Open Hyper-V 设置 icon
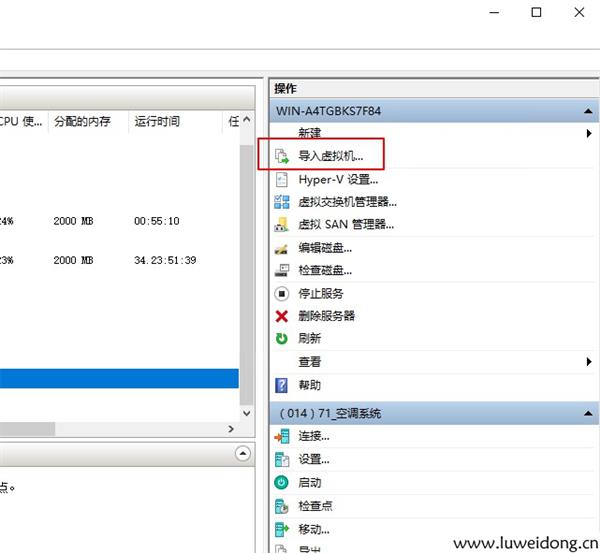The width and height of the screenshot is (600, 553). pyautogui.click(x=282, y=180)
